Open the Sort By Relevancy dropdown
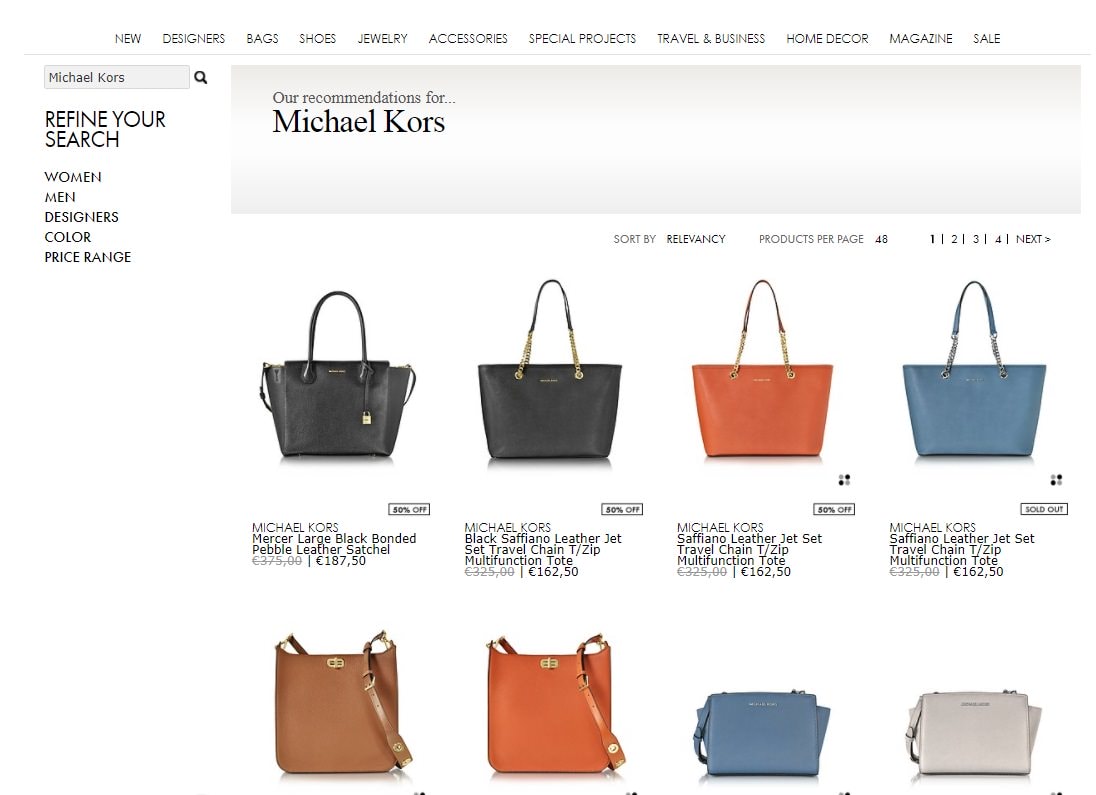Viewport: 1096px width, 795px height. coord(696,239)
